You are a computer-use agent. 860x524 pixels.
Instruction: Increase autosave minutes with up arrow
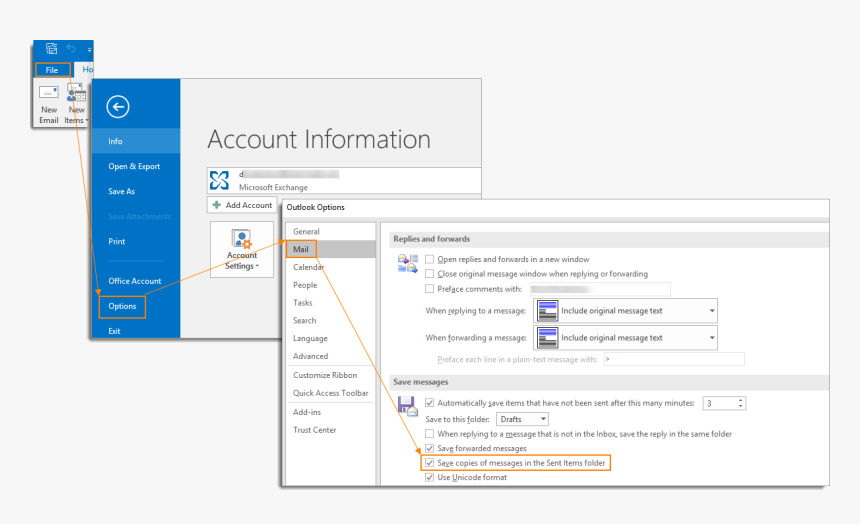point(741,400)
